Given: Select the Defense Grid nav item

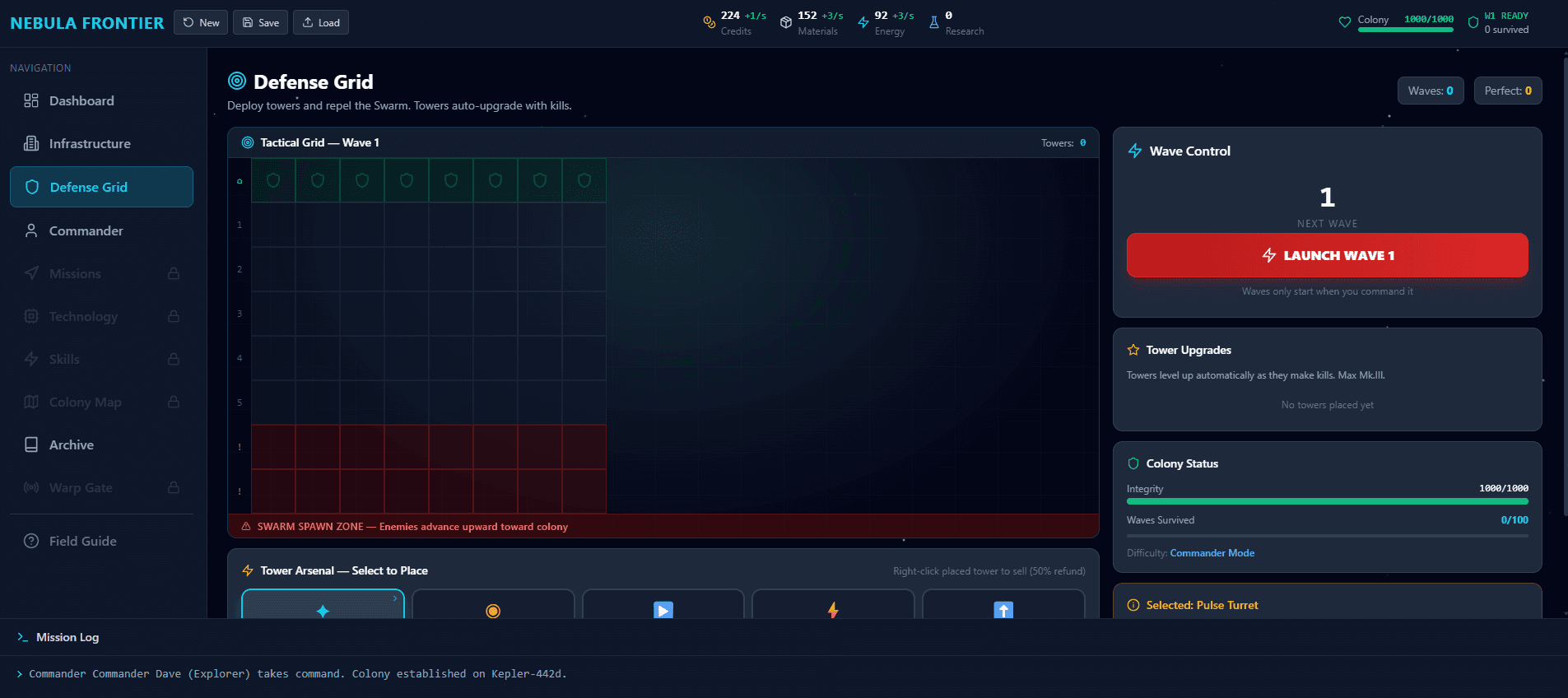Looking at the screenshot, I should 101,187.
